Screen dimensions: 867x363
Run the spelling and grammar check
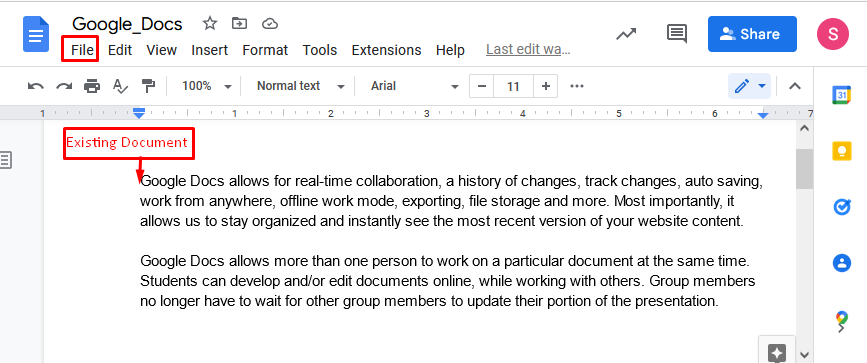(120, 86)
